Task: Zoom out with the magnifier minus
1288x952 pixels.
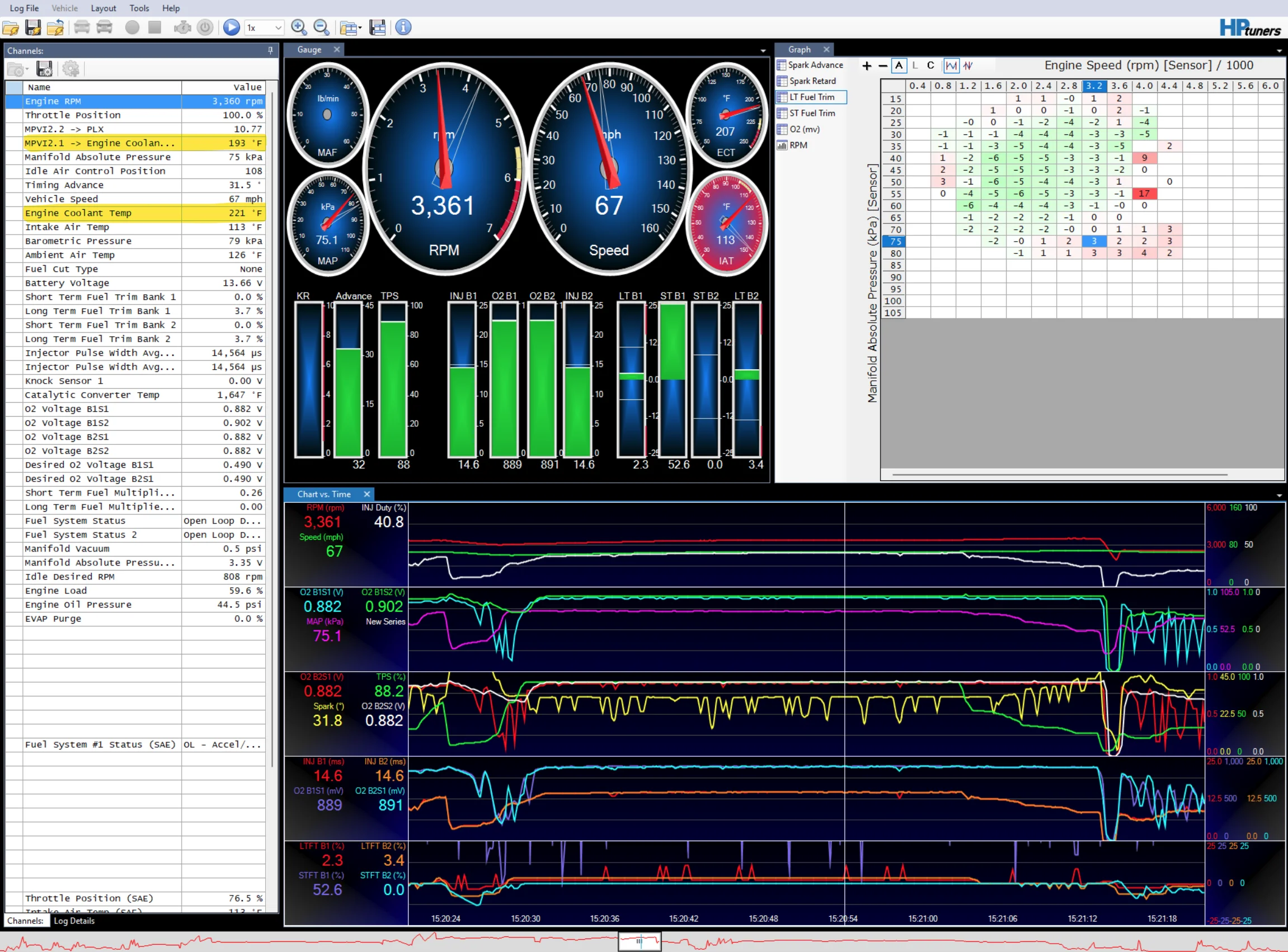Action: click(x=321, y=27)
